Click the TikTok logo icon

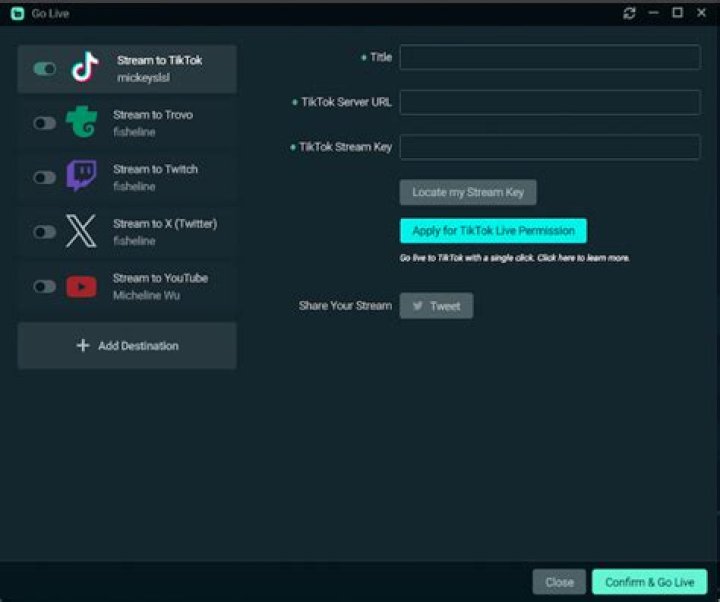85,67
